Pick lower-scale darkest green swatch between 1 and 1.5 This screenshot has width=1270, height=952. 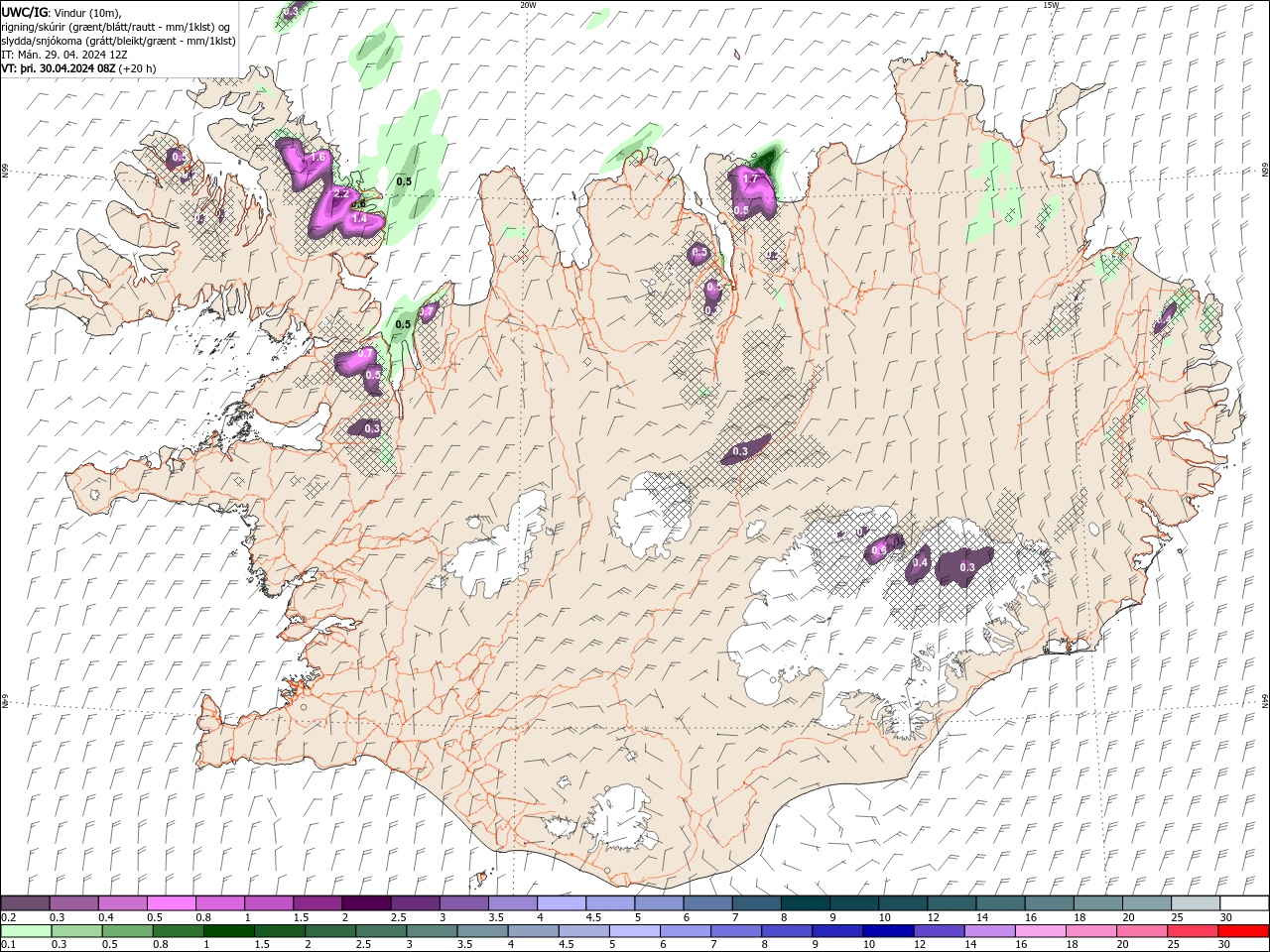[229, 931]
